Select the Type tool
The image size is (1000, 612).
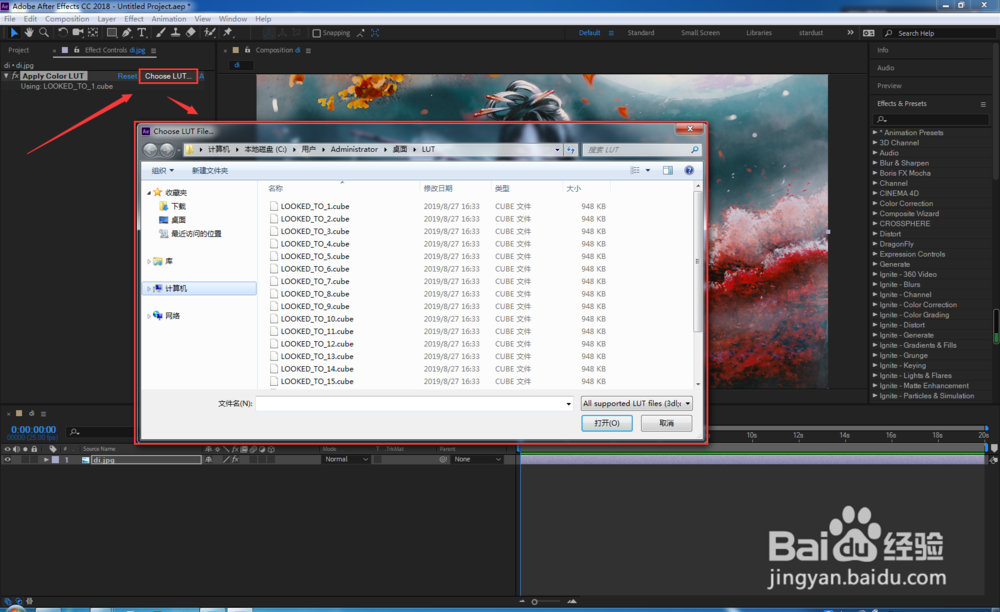pyautogui.click(x=142, y=33)
